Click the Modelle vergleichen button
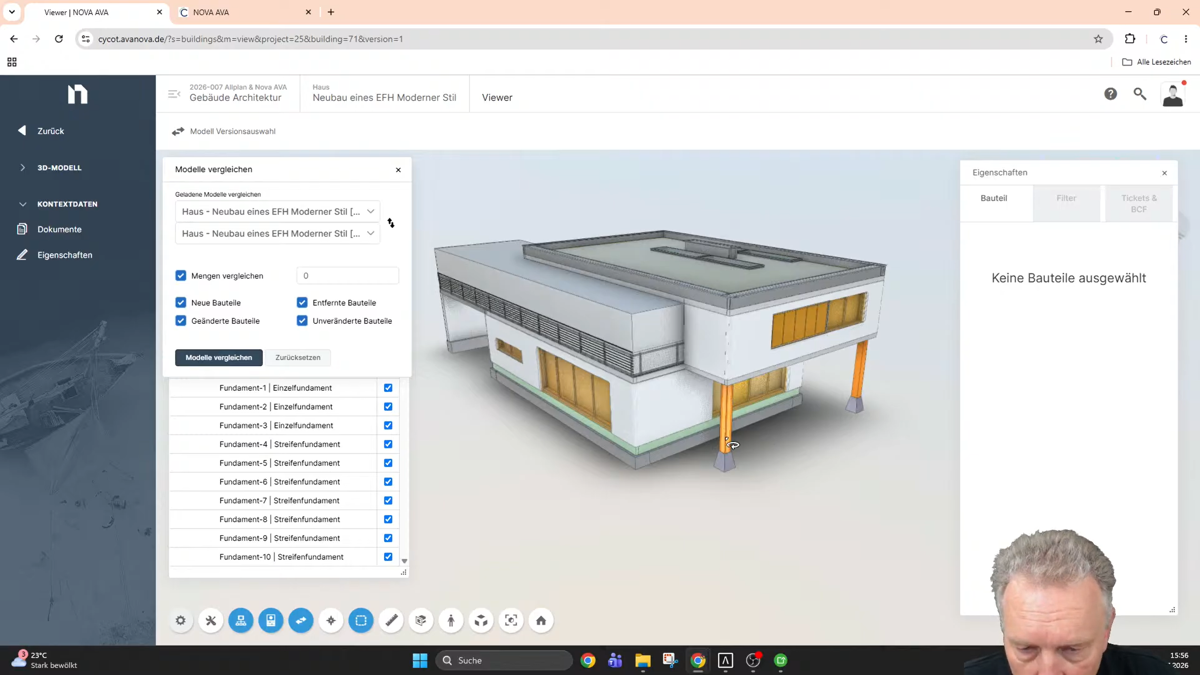The width and height of the screenshot is (1200, 675). pyautogui.click(x=219, y=357)
